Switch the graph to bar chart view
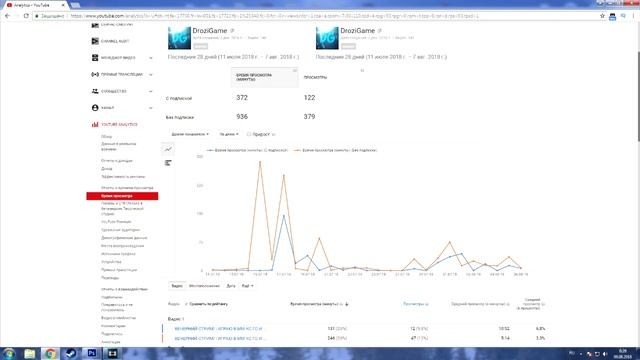The image size is (640, 360). (168, 163)
